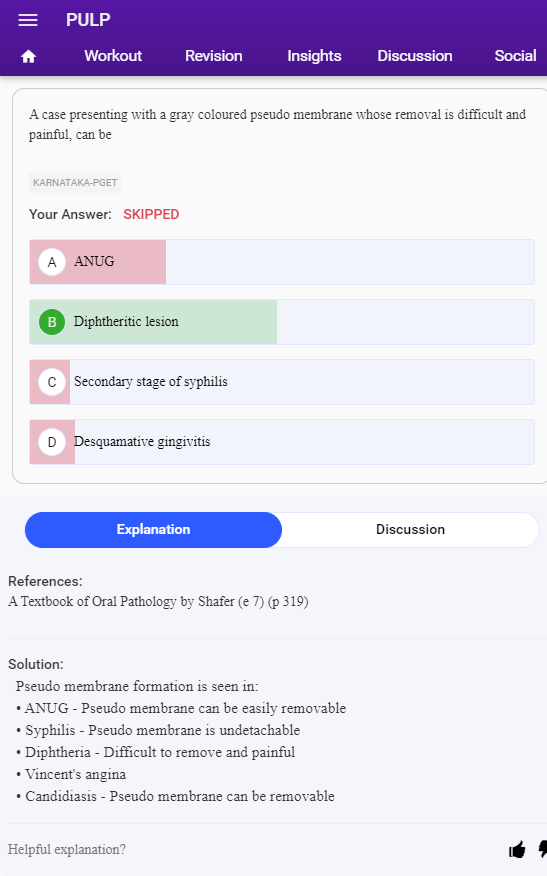Select option C circle
547x876 pixels.
[x=52, y=382]
